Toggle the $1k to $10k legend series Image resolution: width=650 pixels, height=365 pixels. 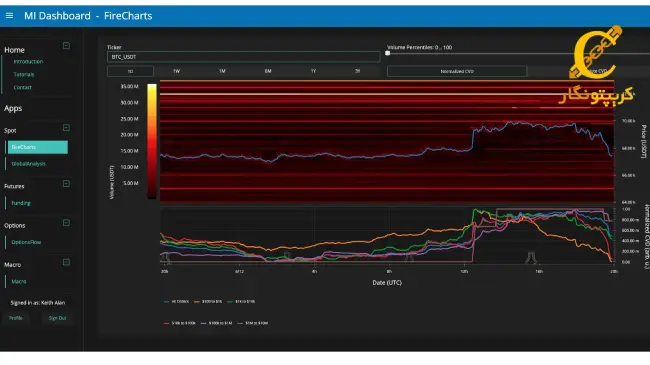[x=241, y=302]
